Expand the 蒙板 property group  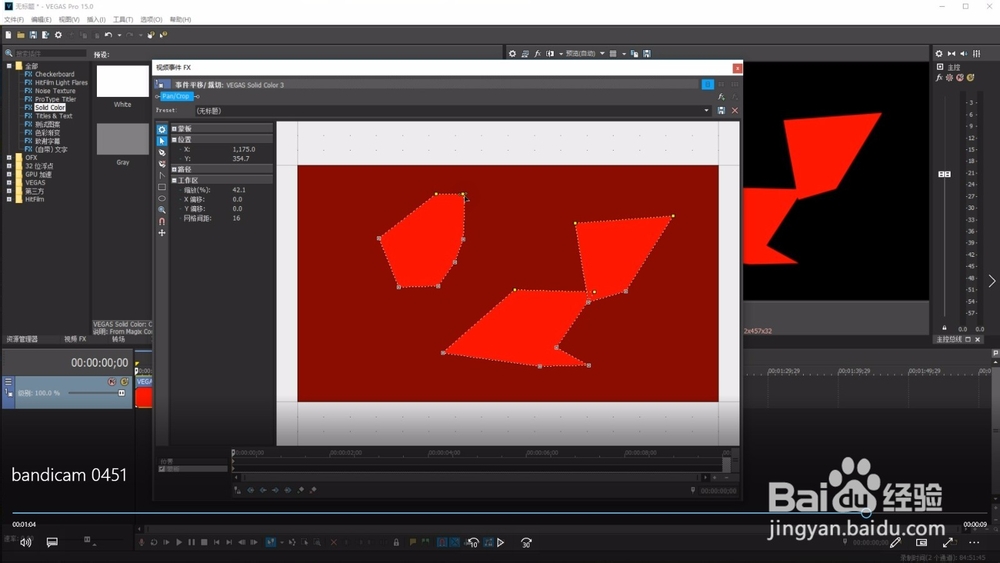pyautogui.click(x=174, y=129)
